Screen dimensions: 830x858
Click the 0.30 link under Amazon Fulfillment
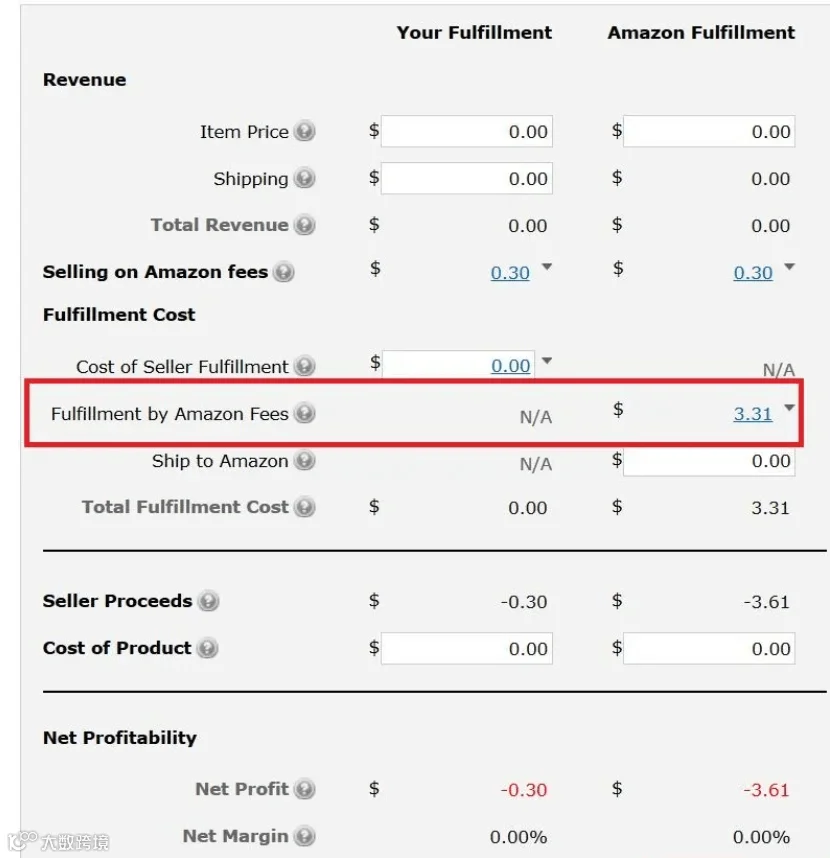(x=753, y=273)
